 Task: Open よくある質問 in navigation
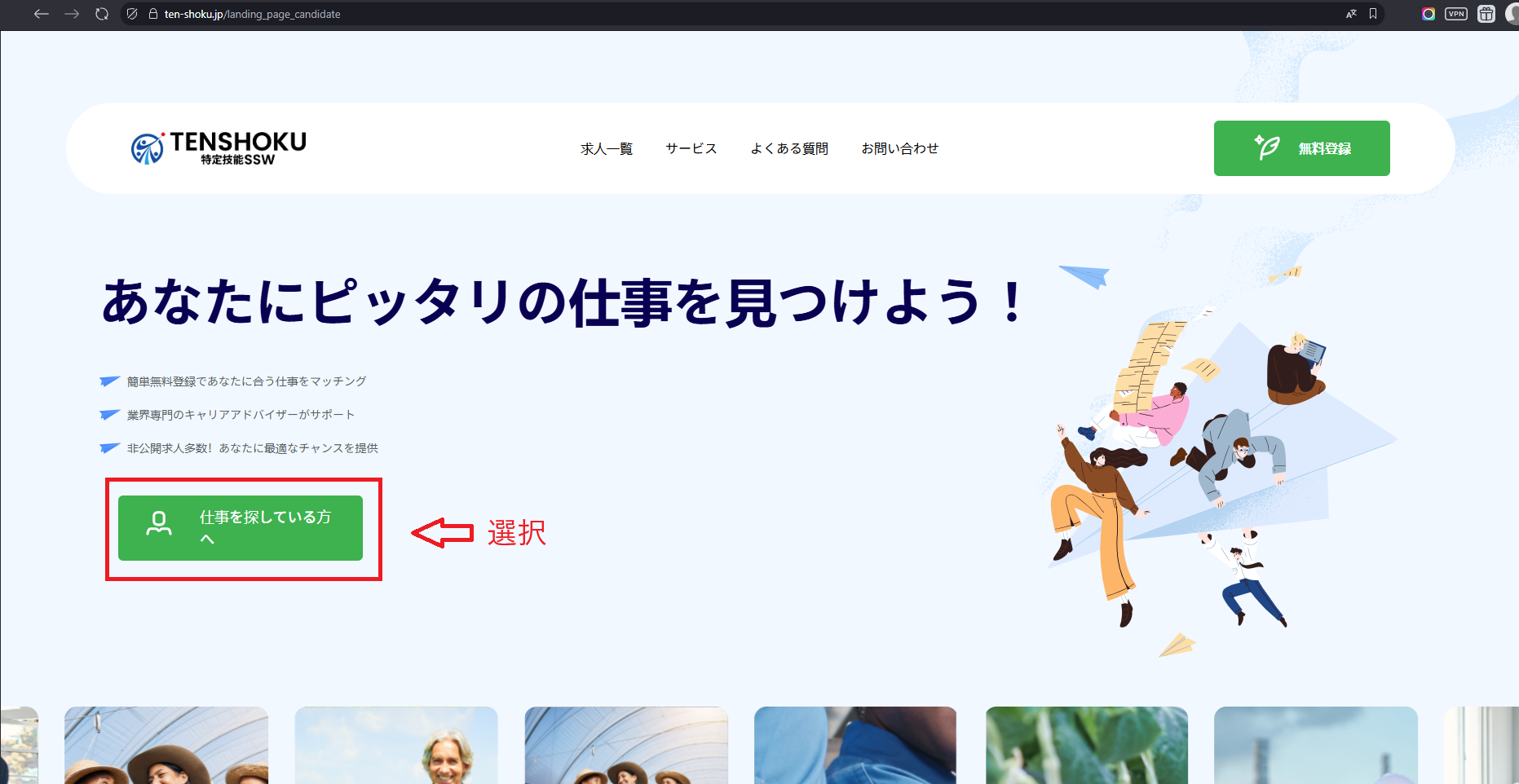(x=789, y=148)
